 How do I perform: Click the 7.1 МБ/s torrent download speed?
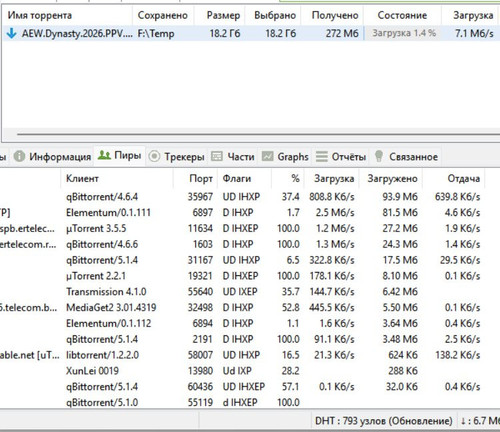[474, 33]
